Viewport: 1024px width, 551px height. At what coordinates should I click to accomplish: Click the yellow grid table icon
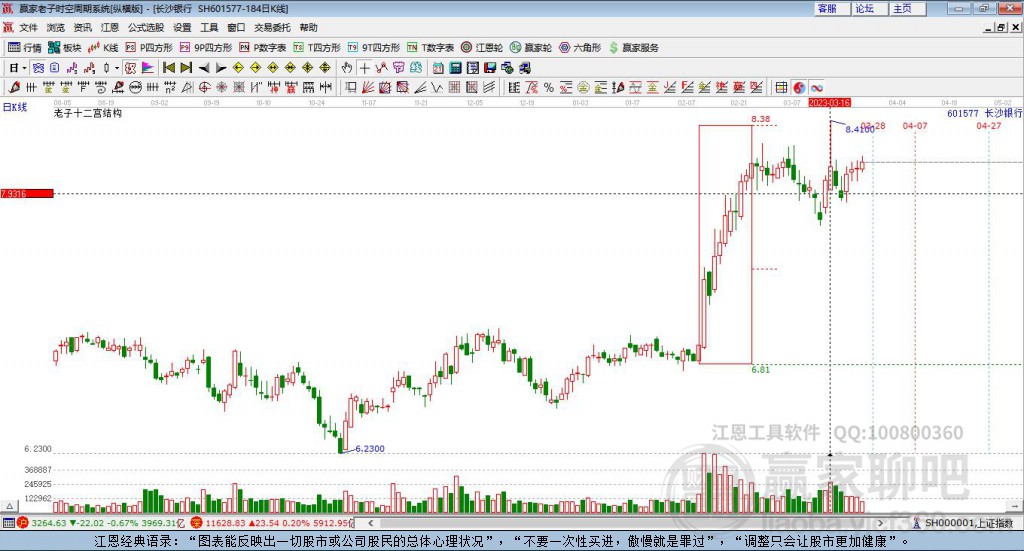pyautogui.click(x=781, y=87)
